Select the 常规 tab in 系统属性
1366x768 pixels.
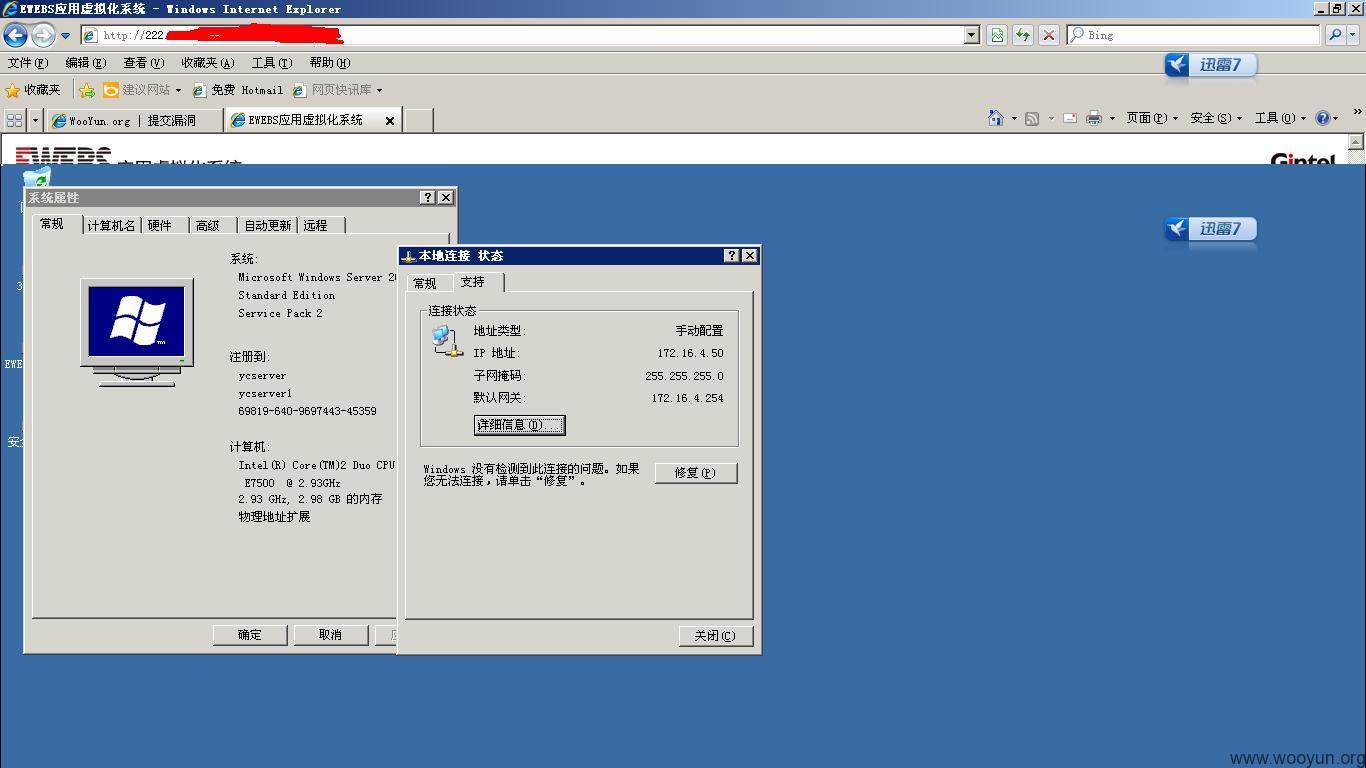[53, 224]
